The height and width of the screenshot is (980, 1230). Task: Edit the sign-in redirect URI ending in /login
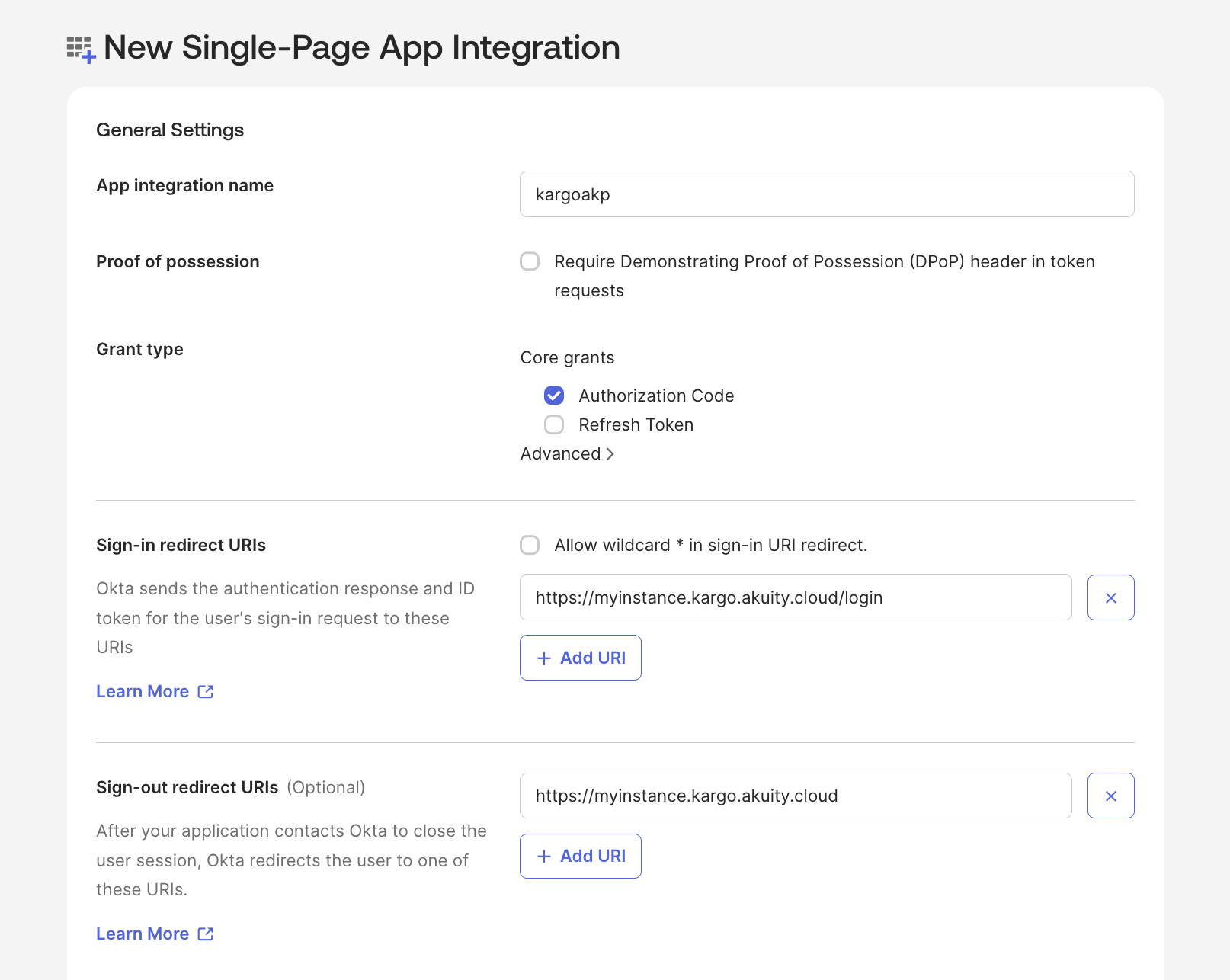coord(796,597)
